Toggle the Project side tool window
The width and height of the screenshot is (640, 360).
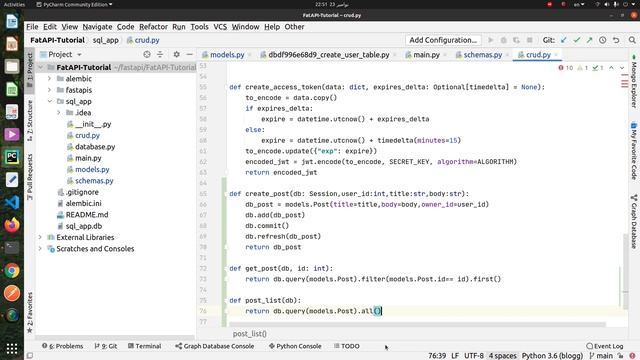click(30, 71)
